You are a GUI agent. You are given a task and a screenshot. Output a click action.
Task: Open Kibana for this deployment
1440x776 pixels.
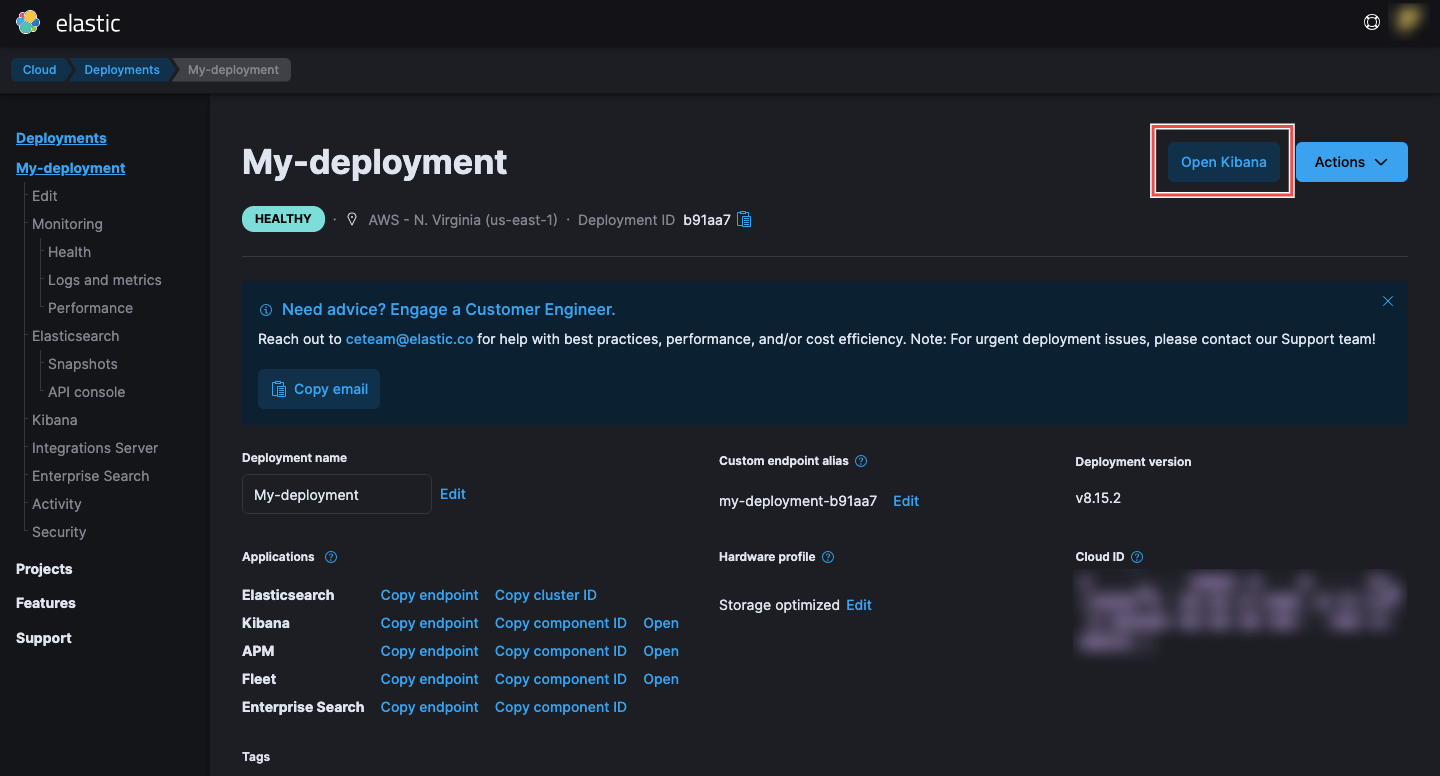[x=1223, y=161]
